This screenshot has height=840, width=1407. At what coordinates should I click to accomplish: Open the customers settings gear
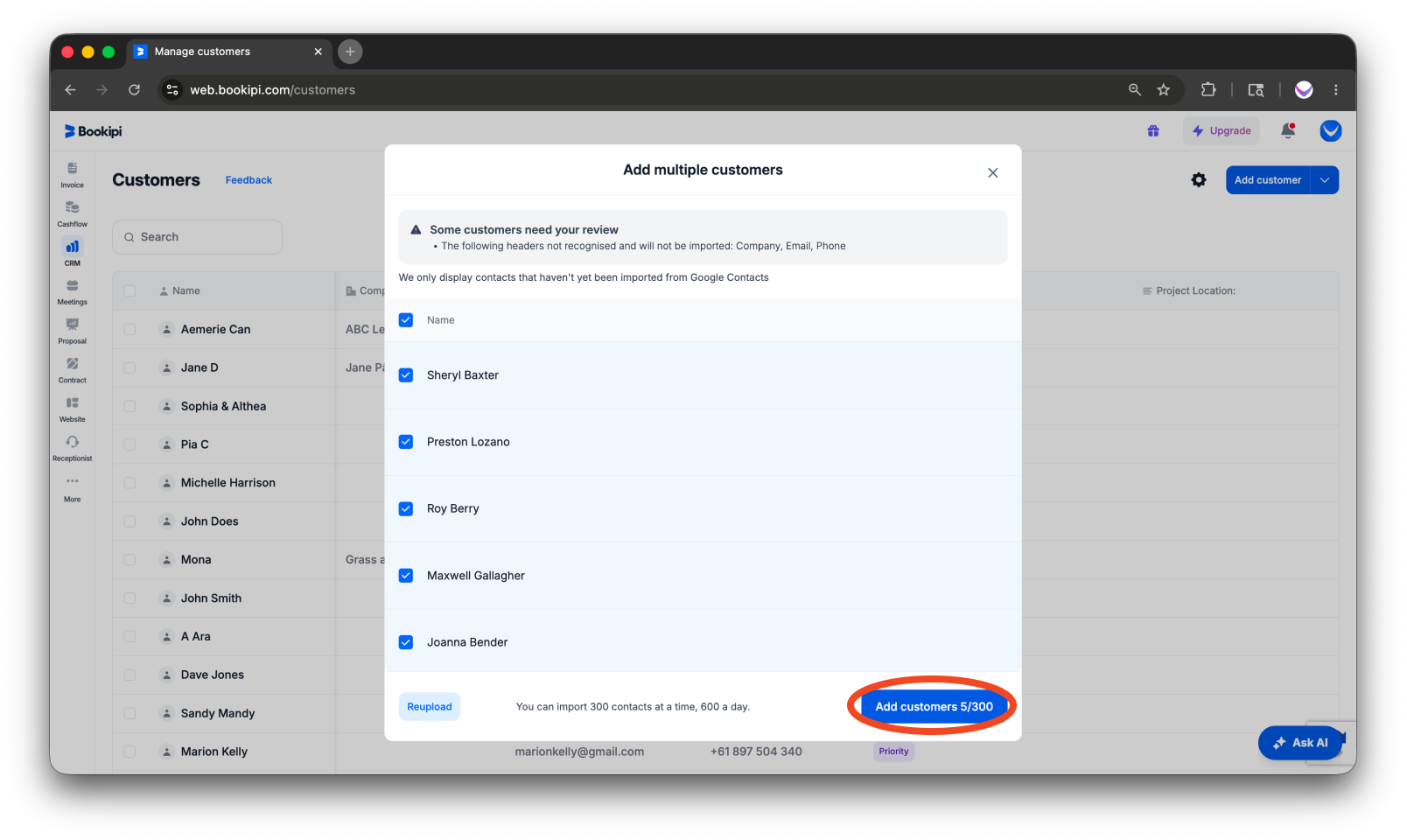click(x=1198, y=179)
